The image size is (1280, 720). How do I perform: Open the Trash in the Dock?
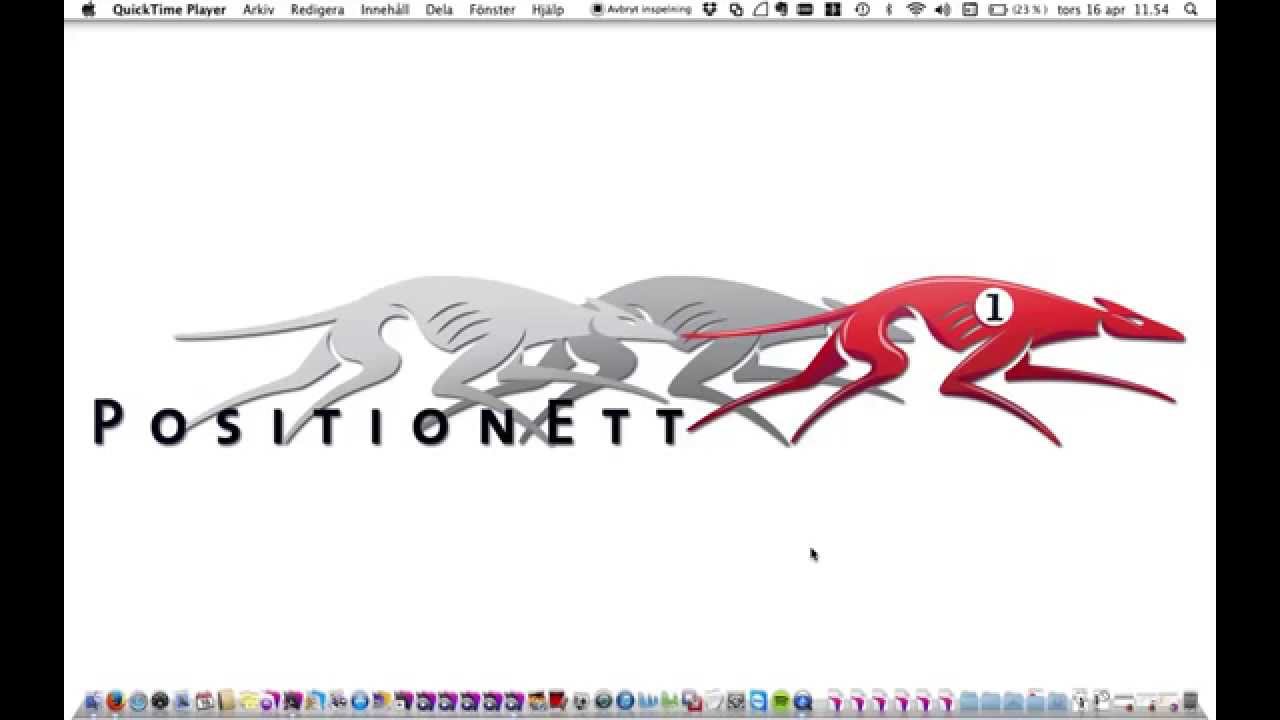[x=1189, y=701]
